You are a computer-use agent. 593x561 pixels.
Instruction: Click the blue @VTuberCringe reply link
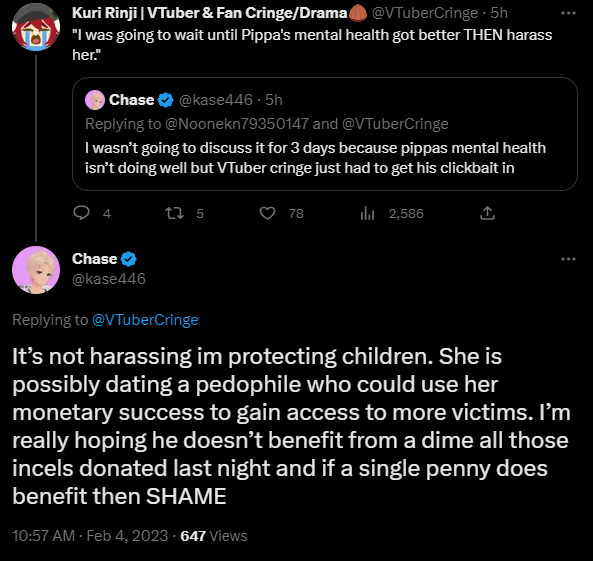pyautogui.click(x=145, y=320)
